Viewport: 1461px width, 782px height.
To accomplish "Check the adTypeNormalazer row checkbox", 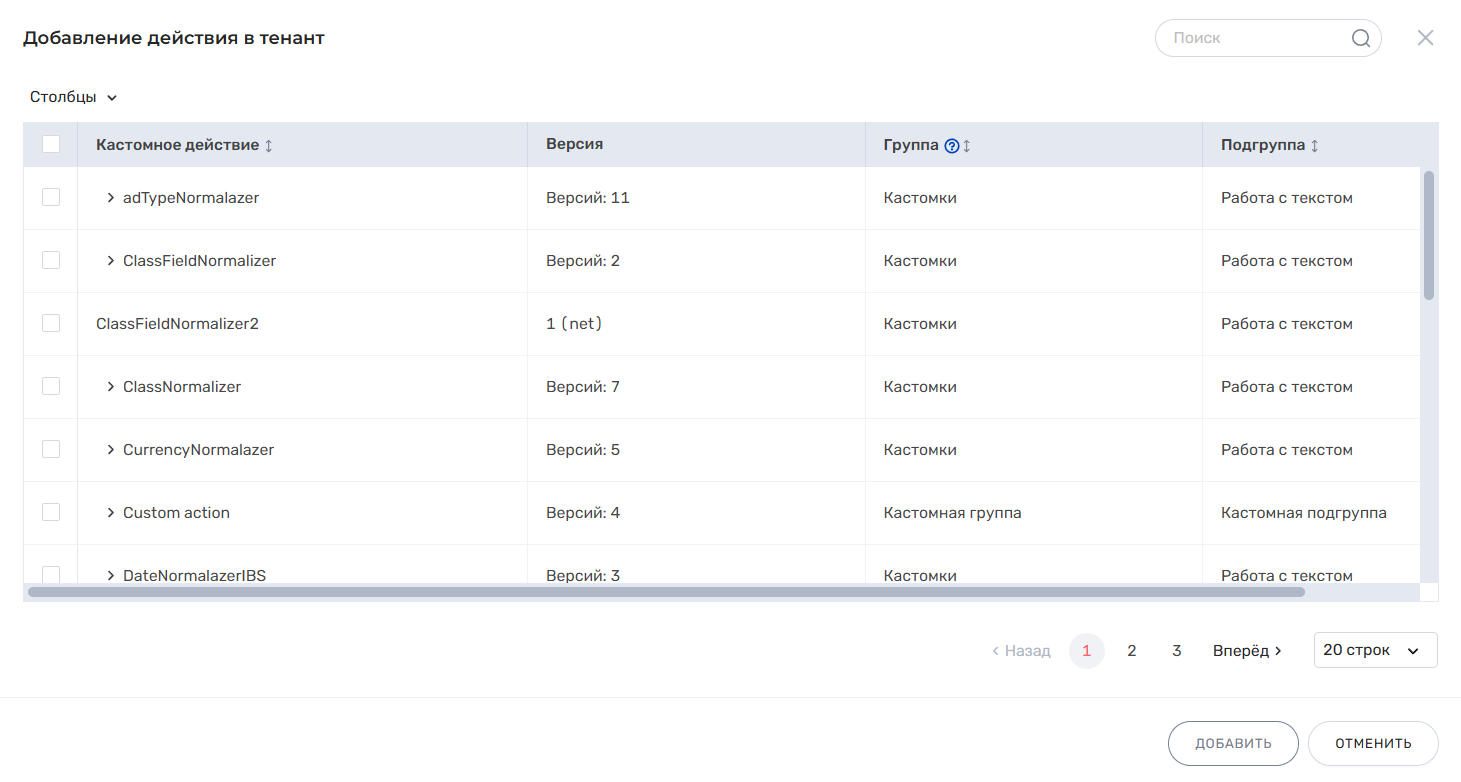I will [x=51, y=198].
